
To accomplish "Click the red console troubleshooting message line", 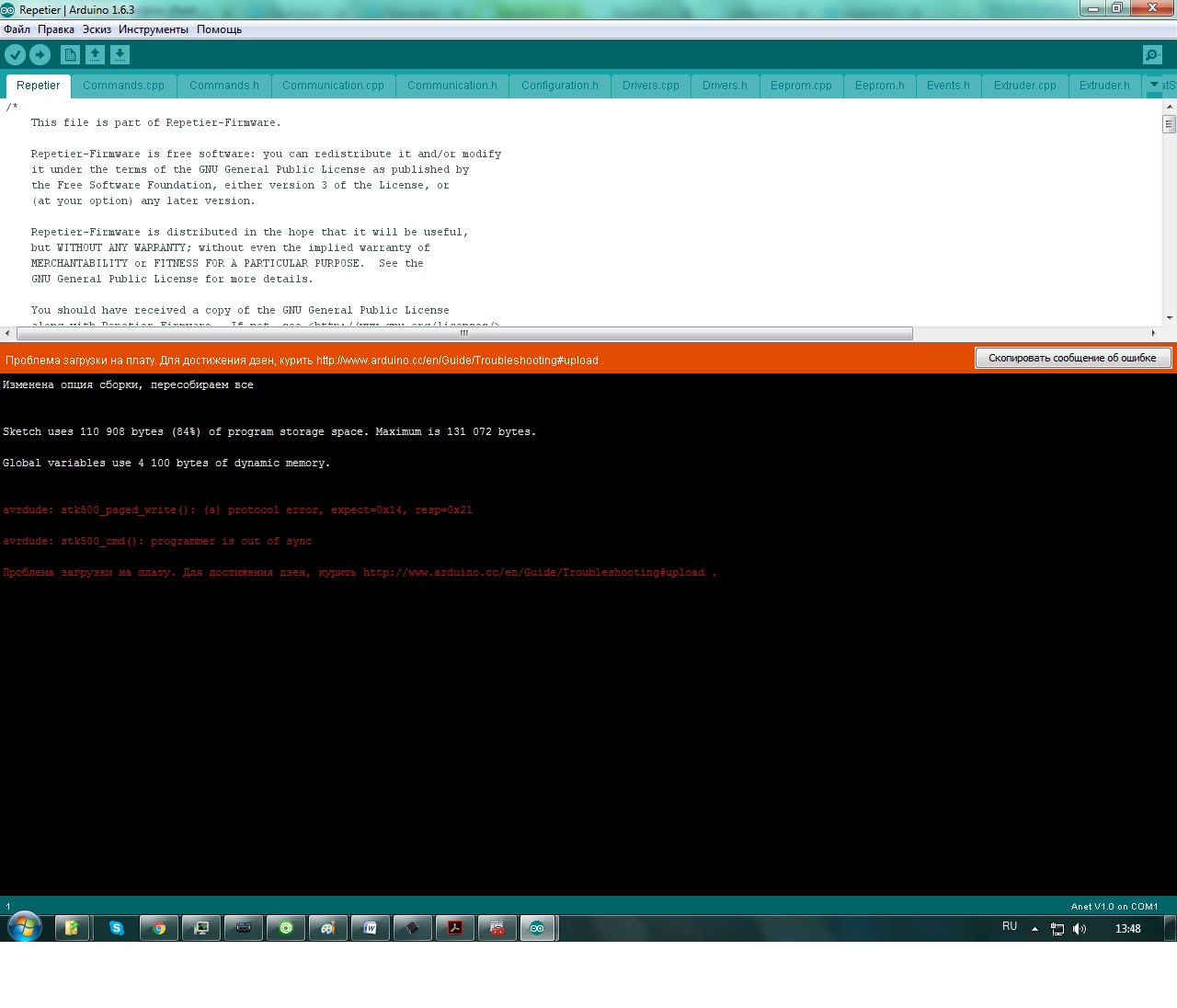I will pos(360,573).
